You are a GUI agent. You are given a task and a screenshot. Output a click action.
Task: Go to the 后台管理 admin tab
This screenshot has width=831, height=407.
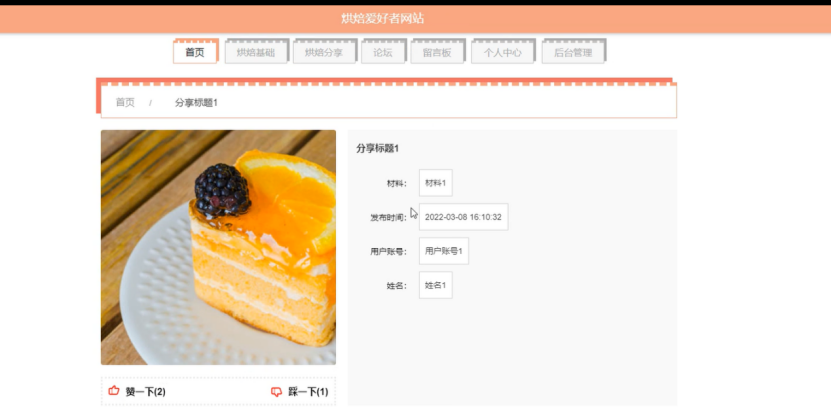click(573, 52)
